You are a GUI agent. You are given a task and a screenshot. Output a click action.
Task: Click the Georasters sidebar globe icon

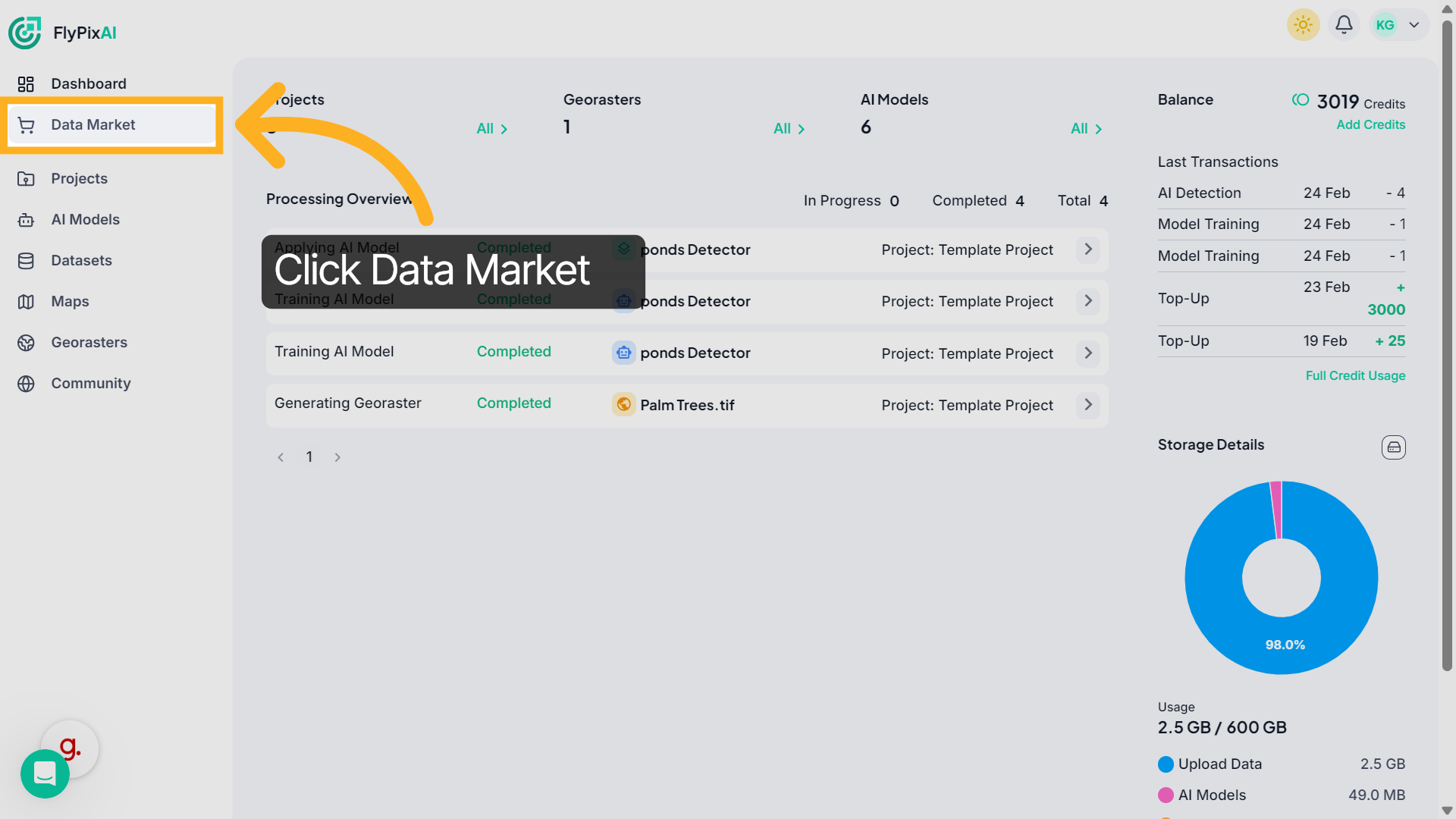coord(26,343)
